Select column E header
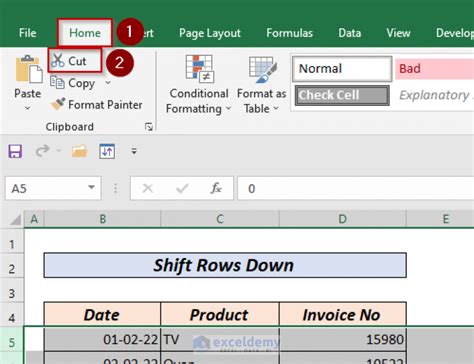This screenshot has width=474, height=364. [x=440, y=219]
